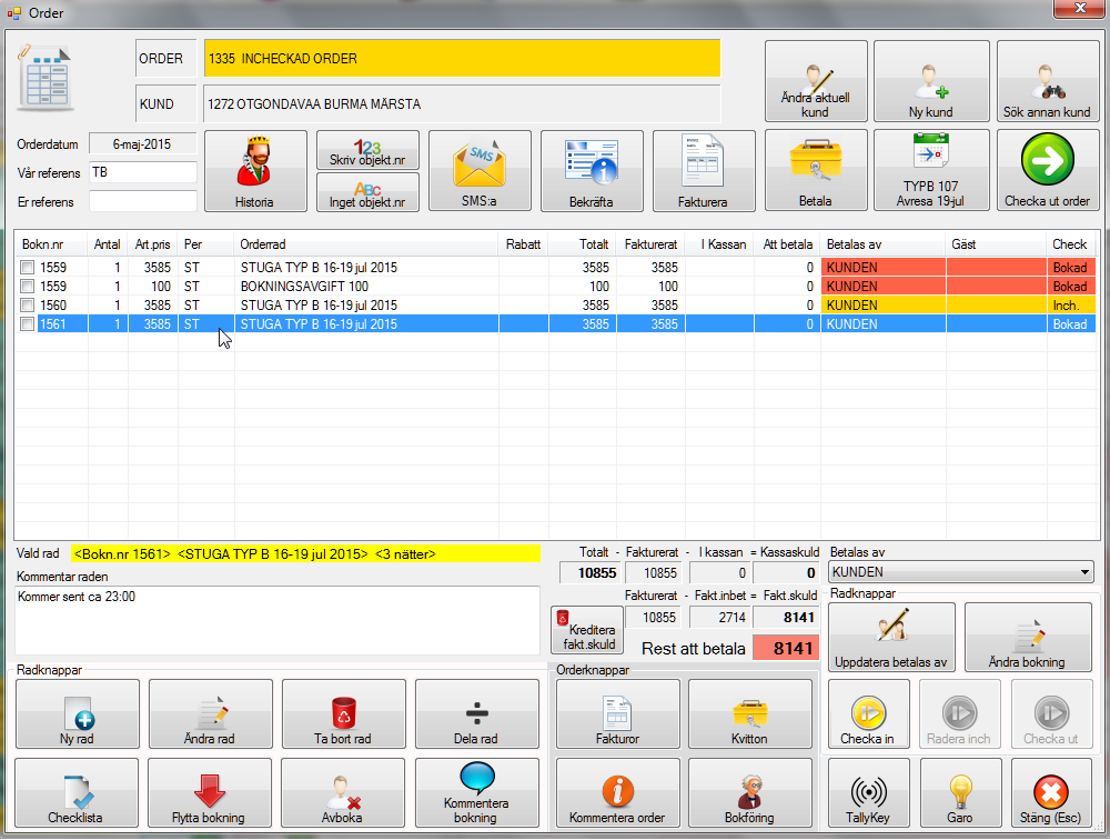Add a new row with Ny rad
Viewport: 1110px width, 839px height.
point(77,714)
